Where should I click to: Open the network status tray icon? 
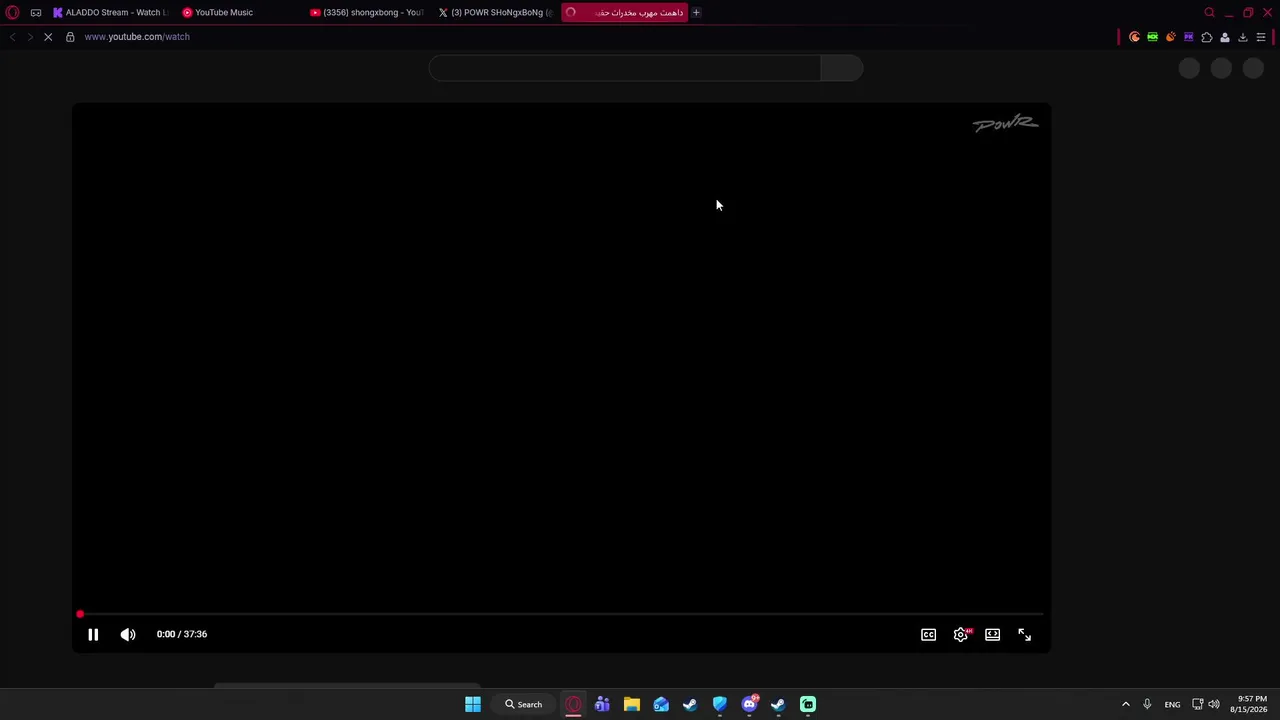click(1197, 704)
